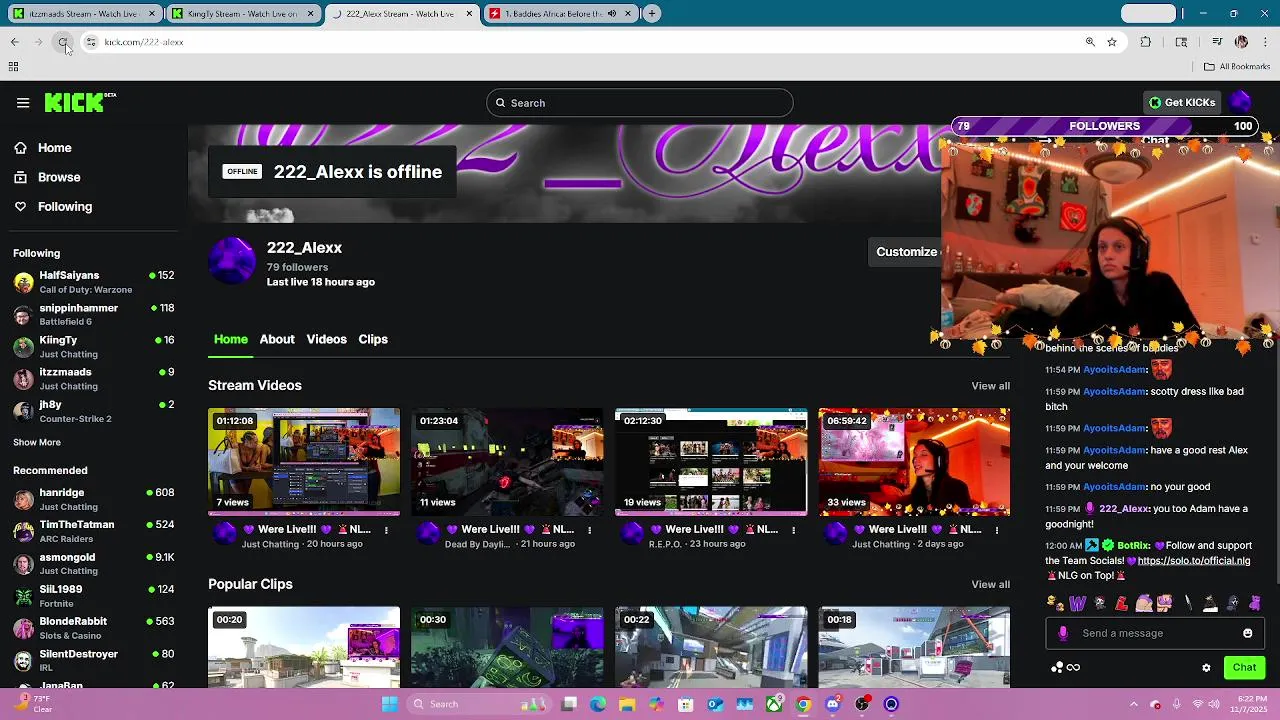
Task: Open the Kick hamburger sidebar menu
Action: tap(23, 102)
